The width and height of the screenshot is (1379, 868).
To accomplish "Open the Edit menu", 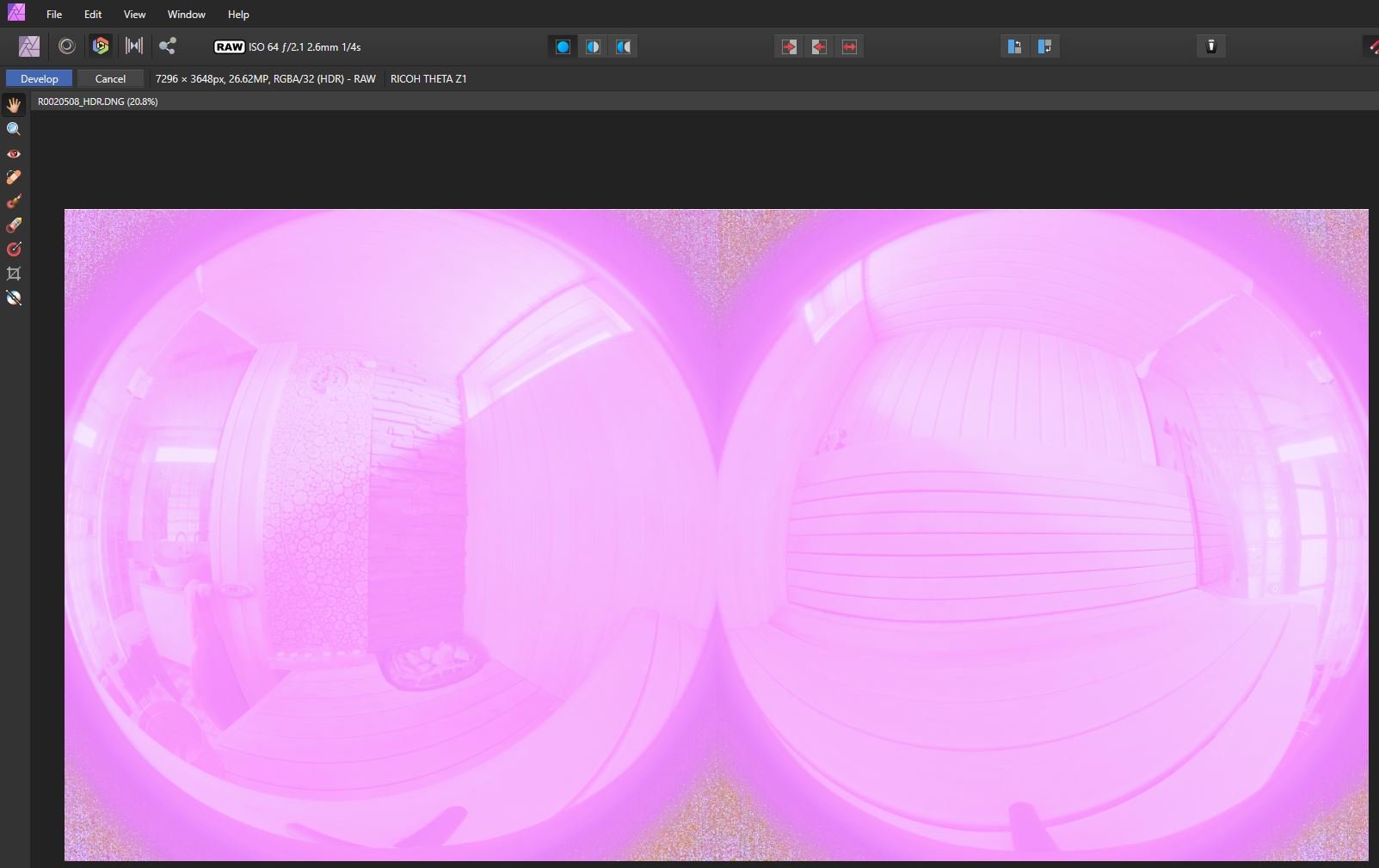I will [93, 14].
